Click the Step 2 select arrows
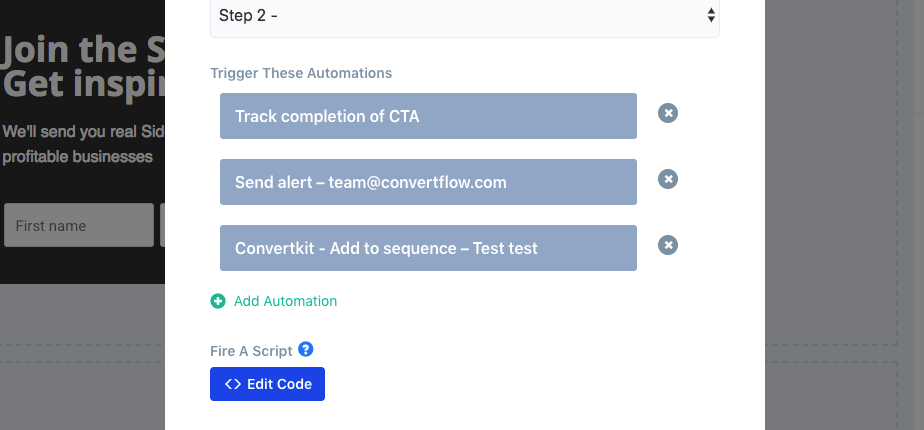The width and height of the screenshot is (924, 430). coord(710,16)
